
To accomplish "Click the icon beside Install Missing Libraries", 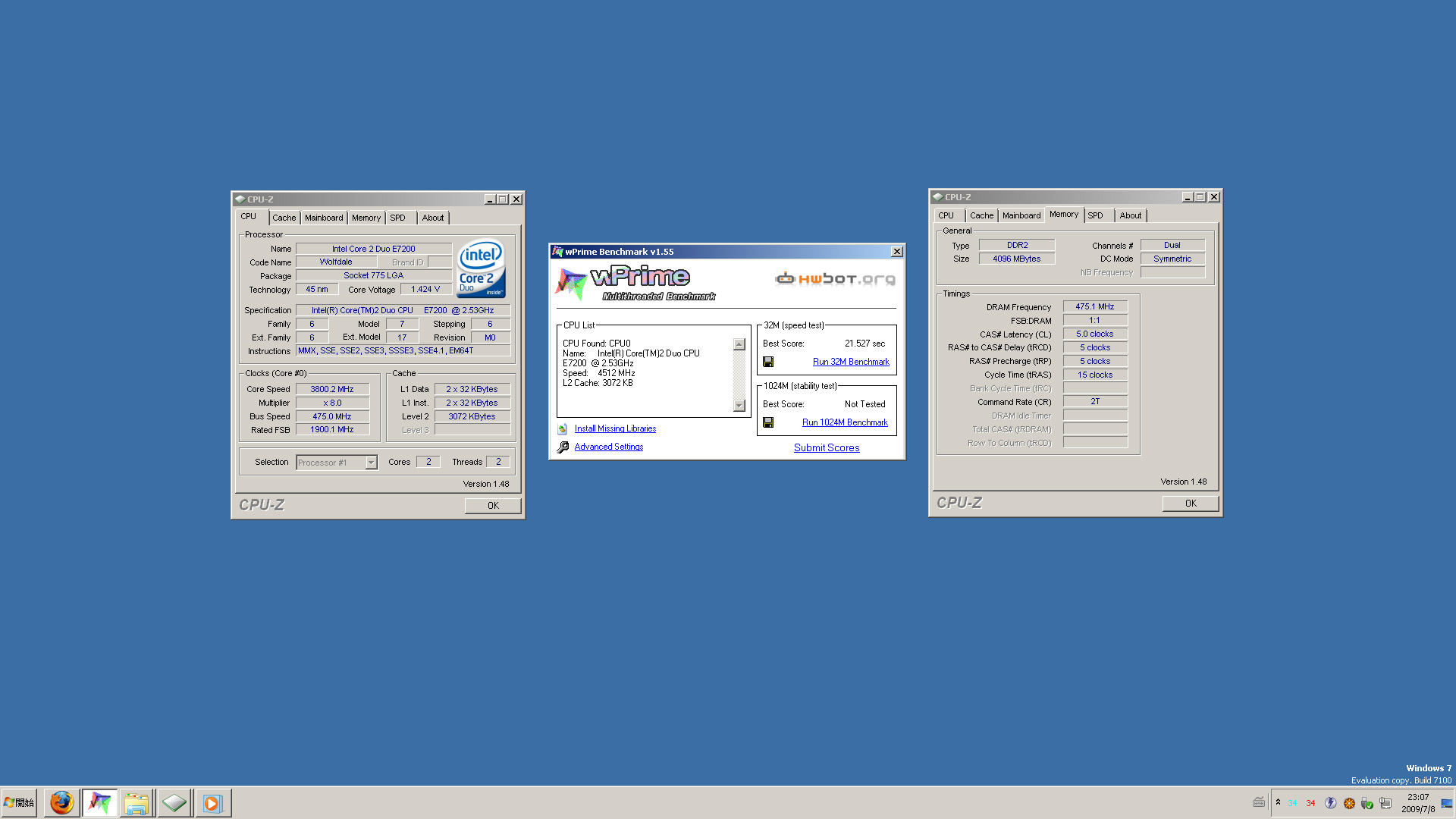I will 563,429.
